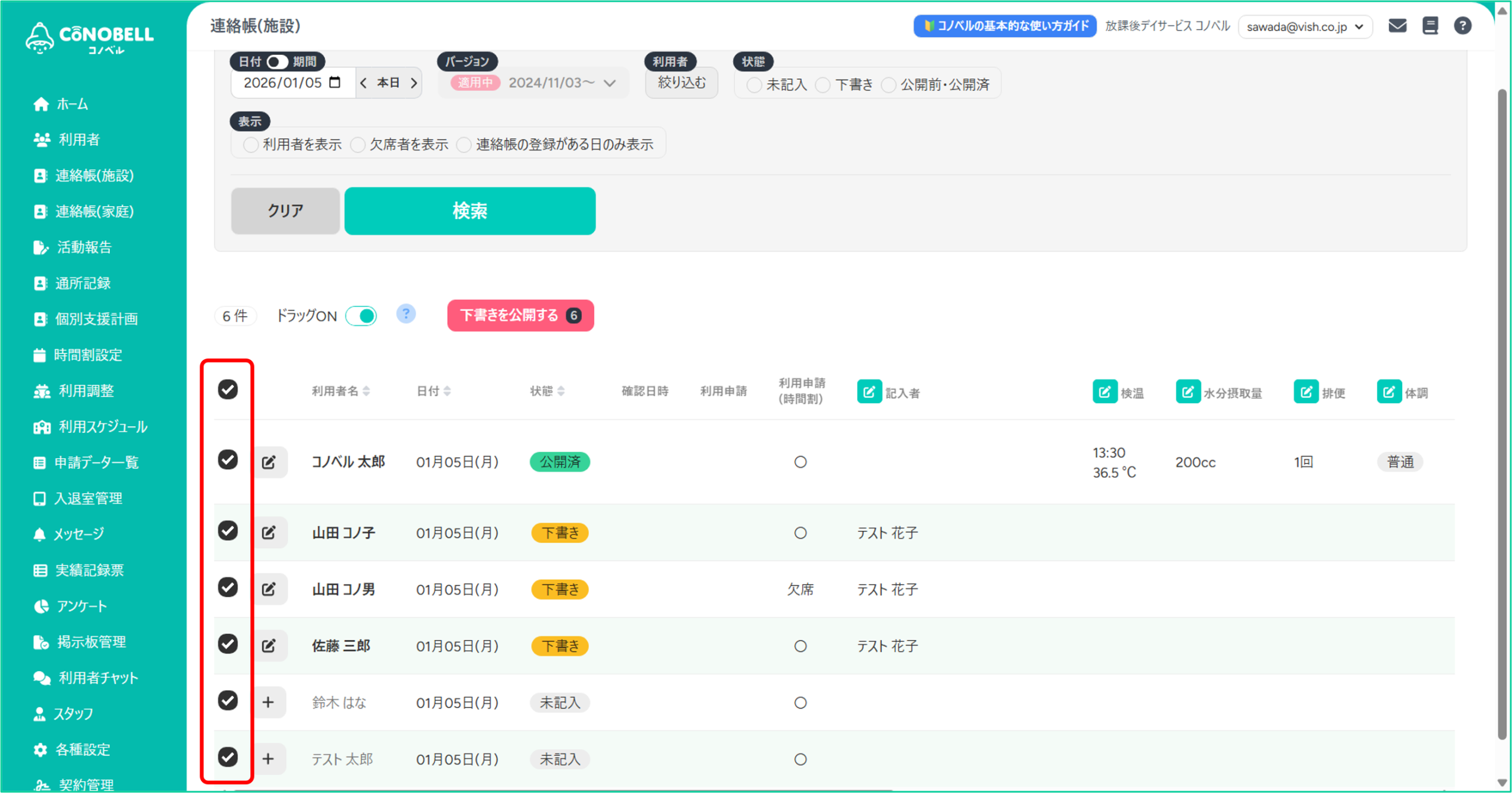This screenshot has width=1512, height=793.
Task: Click edit icon for 佐藤 三郎 row
Action: (x=269, y=645)
